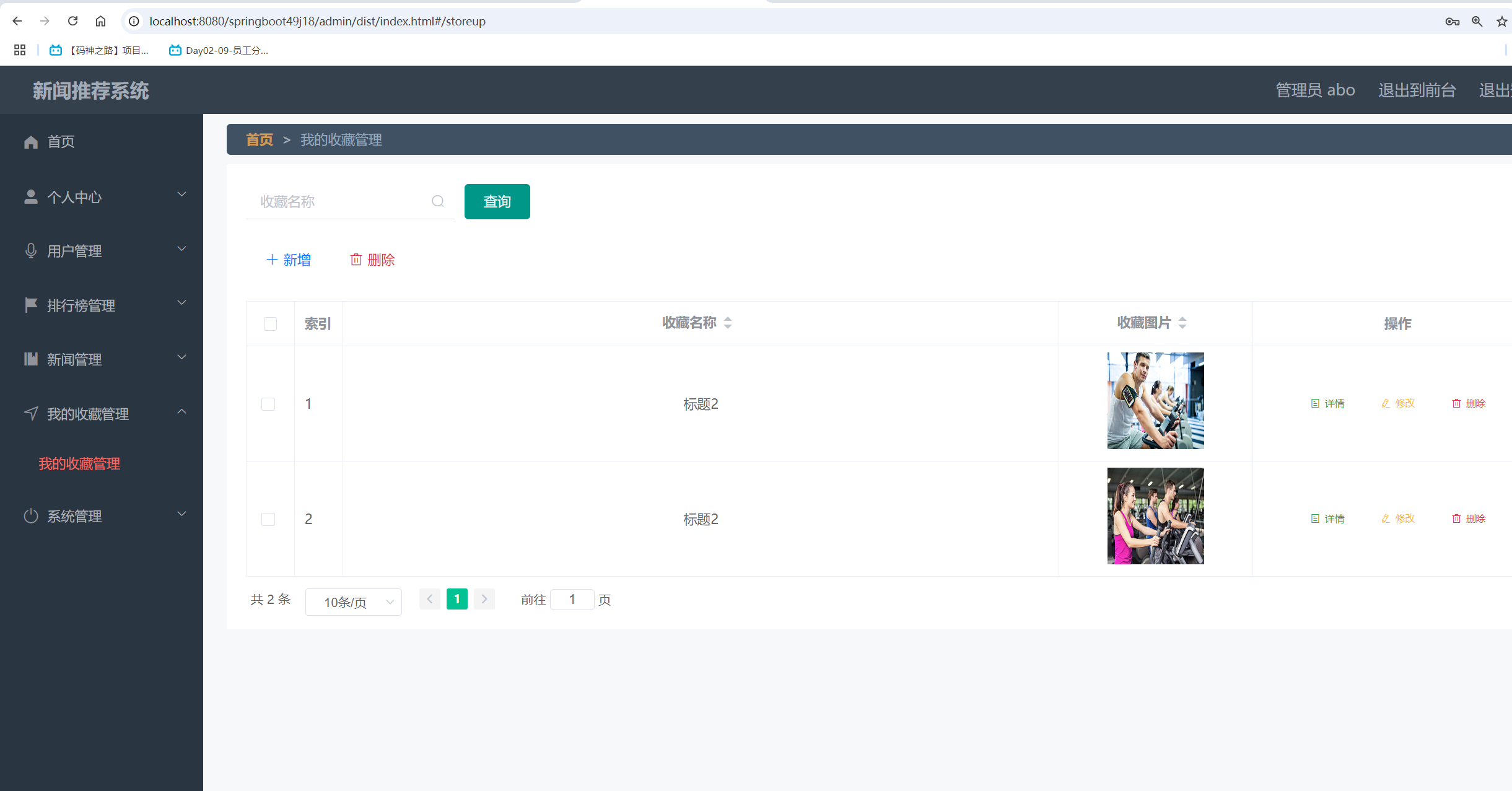The width and height of the screenshot is (1512, 791).
Task: Open the second row's gym thumbnail
Action: coord(1155,516)
